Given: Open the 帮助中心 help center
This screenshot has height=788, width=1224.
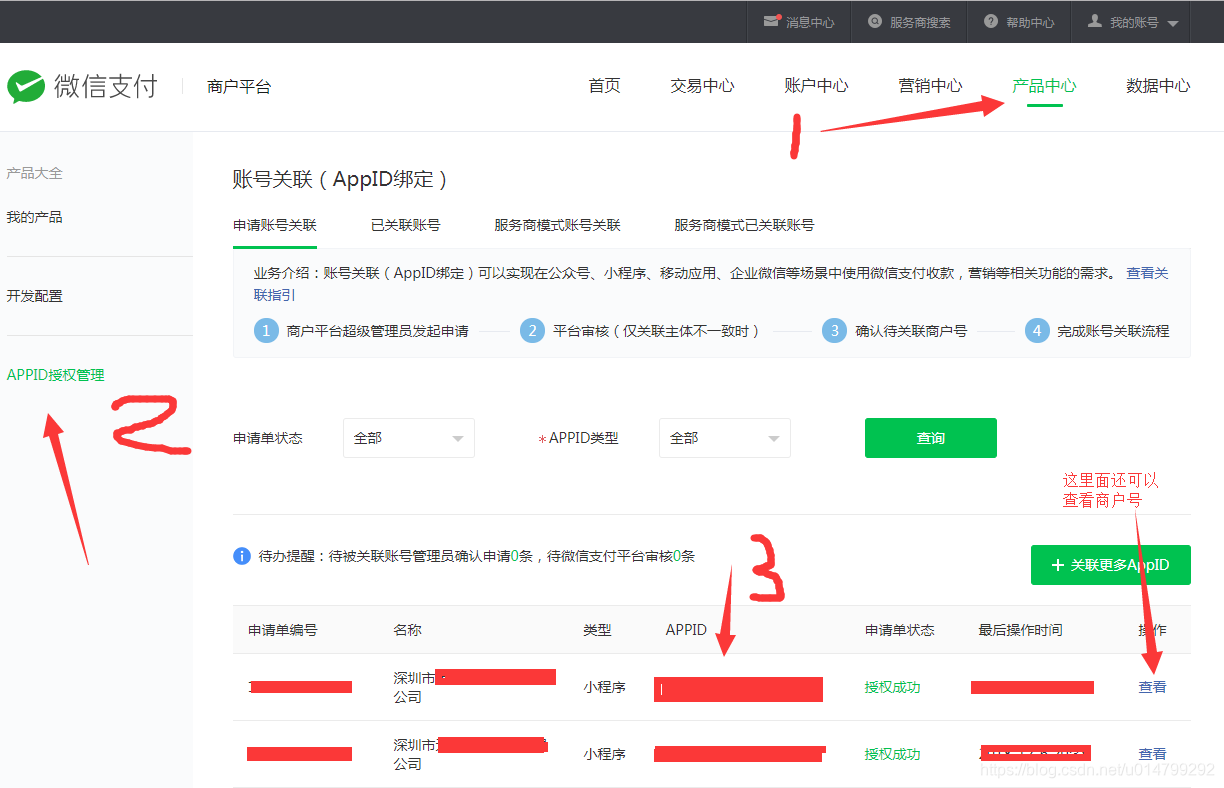Looking at the screenshot, I should (1019, 22).
